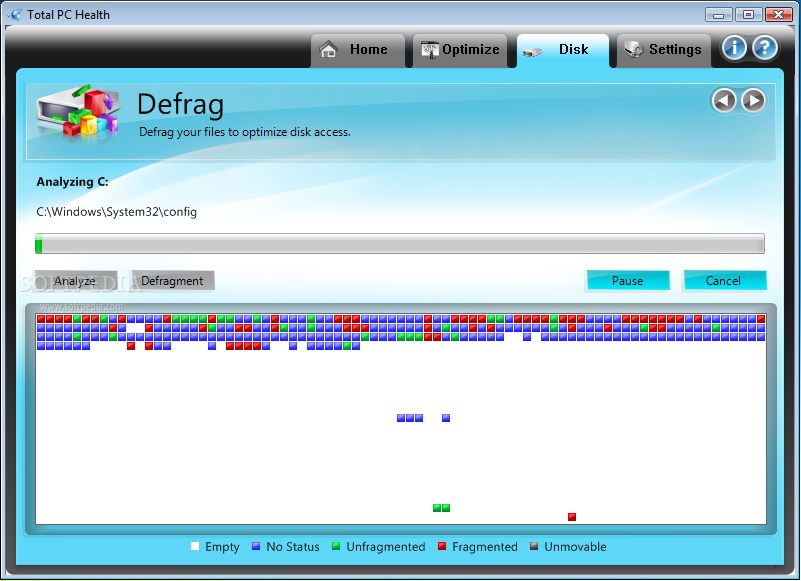
Task: Click the blue info icon
Action: point(734,48)
